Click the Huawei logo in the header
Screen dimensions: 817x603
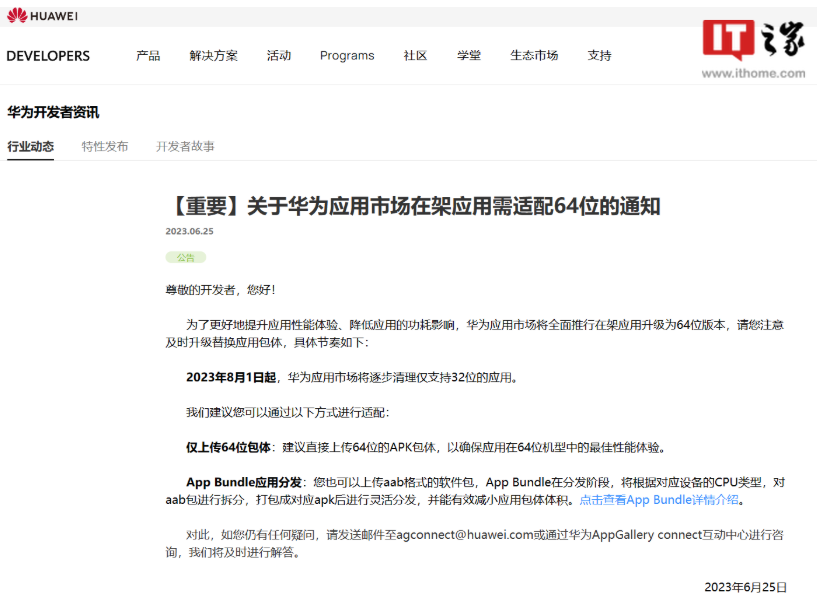click(42, 15)
